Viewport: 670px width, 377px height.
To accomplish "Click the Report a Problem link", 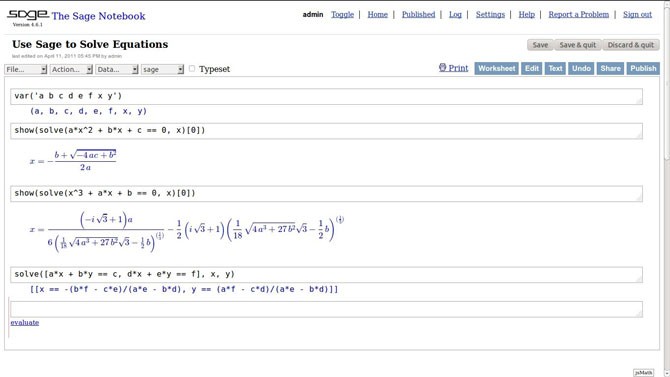I will tap(579, 15).
